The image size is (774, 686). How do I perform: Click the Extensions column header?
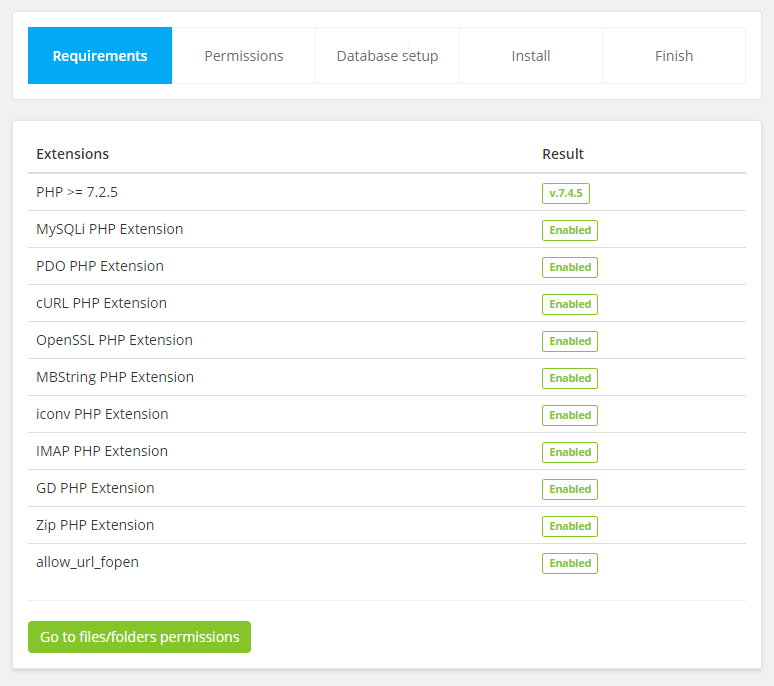[x=73, y=154]
